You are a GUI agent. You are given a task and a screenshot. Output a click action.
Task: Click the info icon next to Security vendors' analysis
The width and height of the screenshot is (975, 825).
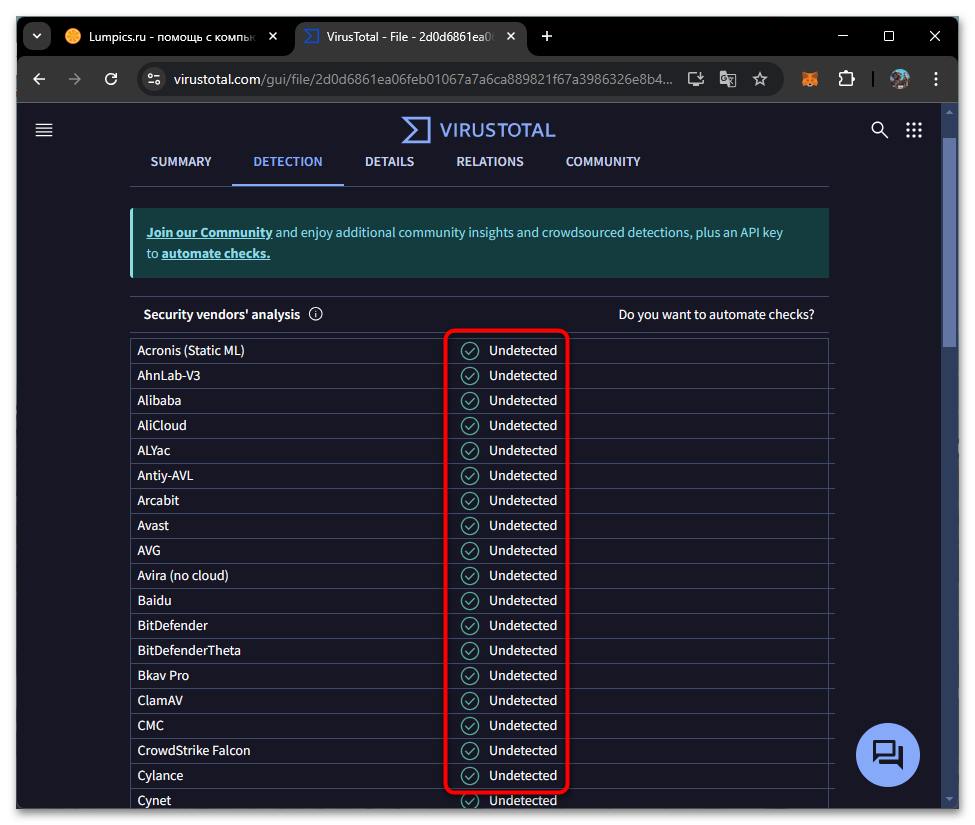(316, 314)
